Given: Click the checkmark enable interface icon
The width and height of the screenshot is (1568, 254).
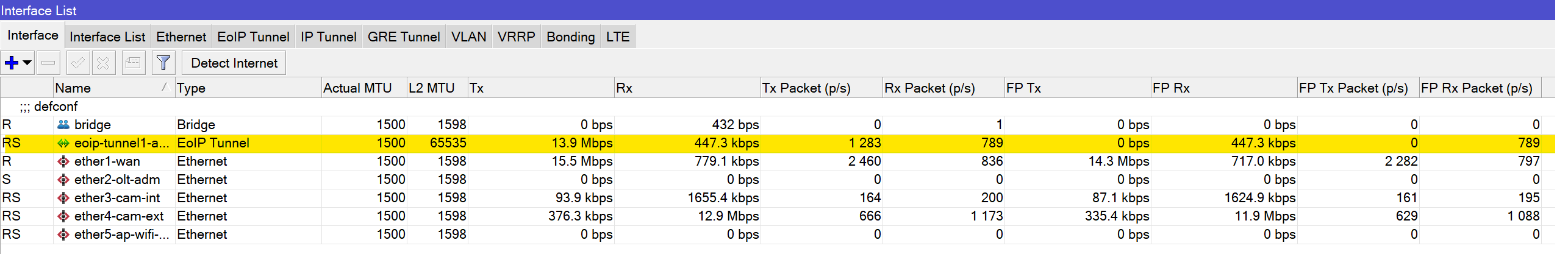Looking at the screenshot, I should point(78,63).
